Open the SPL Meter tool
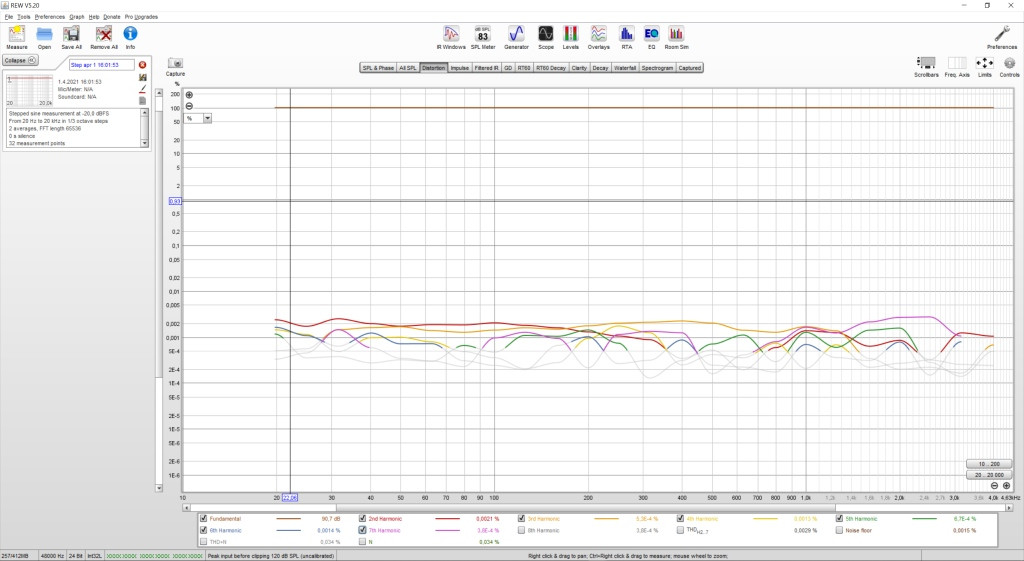Image resolution: width=1024 pixels, height=561 pixels. click(x=483, y=37)
